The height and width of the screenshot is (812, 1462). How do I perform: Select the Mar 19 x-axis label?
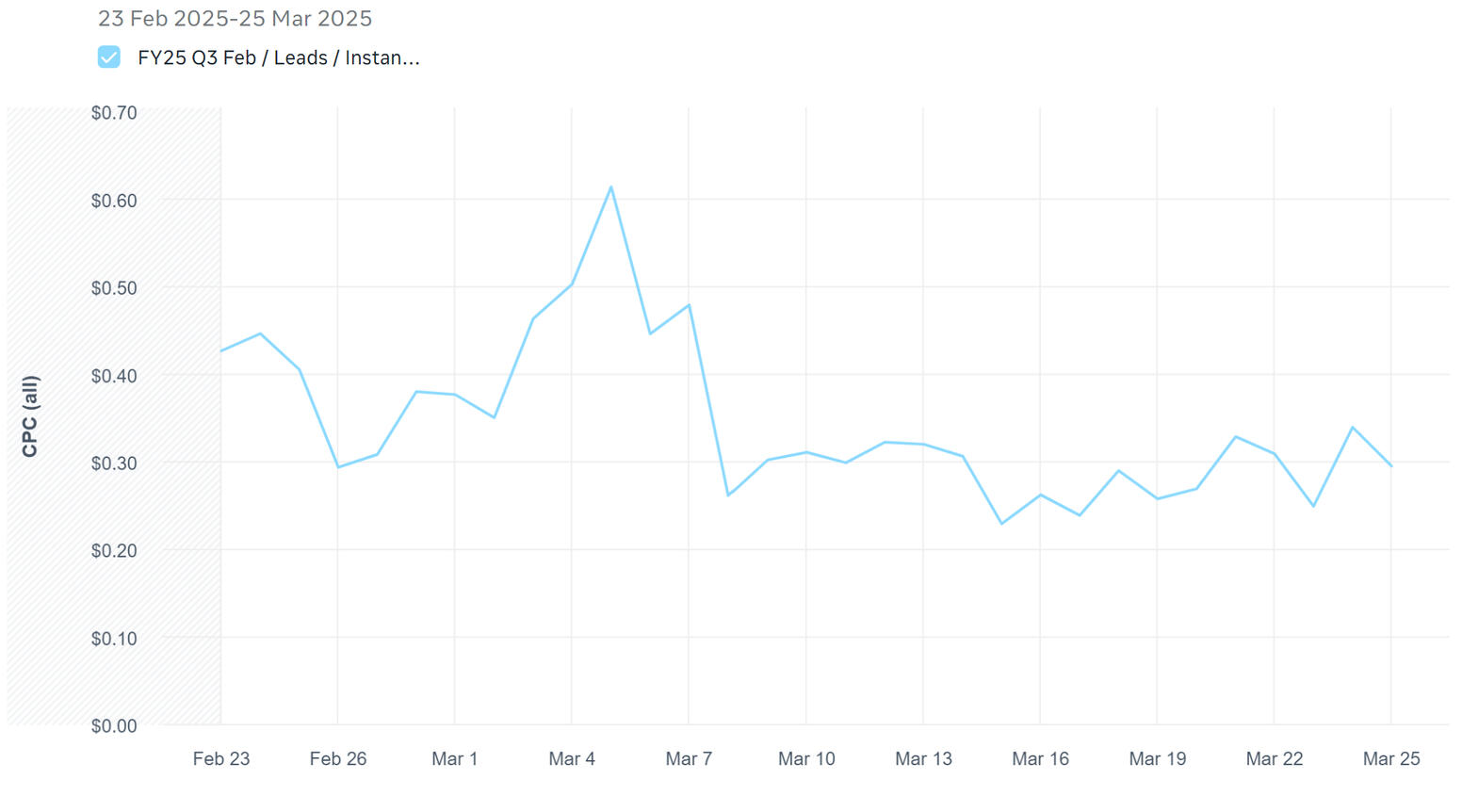click(x=1158, y=758)
